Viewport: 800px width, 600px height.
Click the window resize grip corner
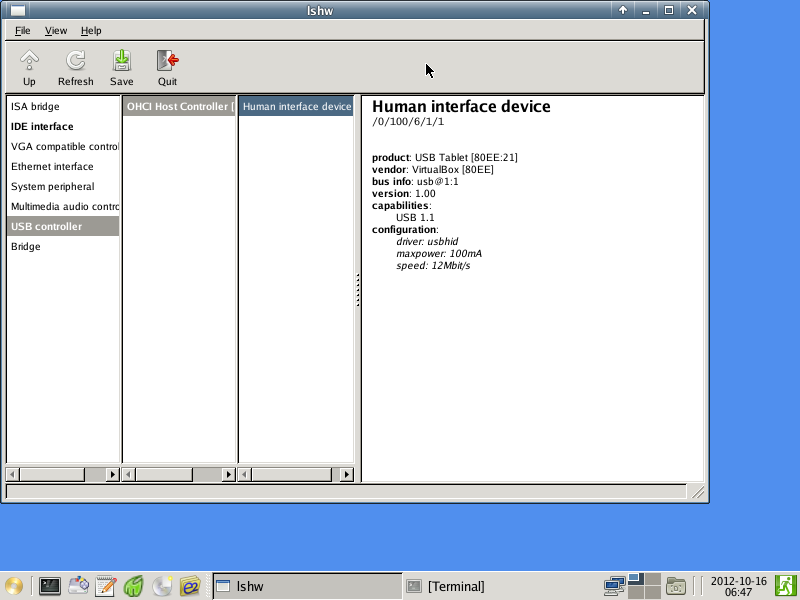697,492
